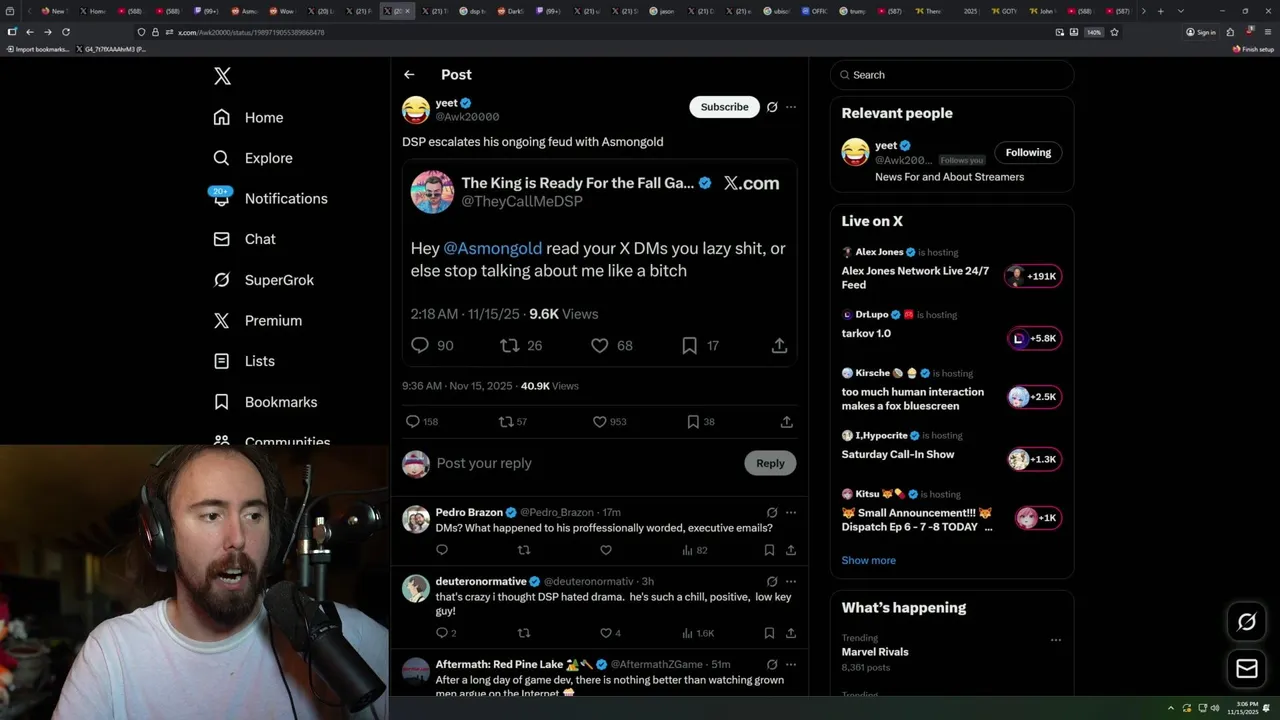Click the browser address bar URL
Viewport: 1280px width, 720px height.
(251, 32)
